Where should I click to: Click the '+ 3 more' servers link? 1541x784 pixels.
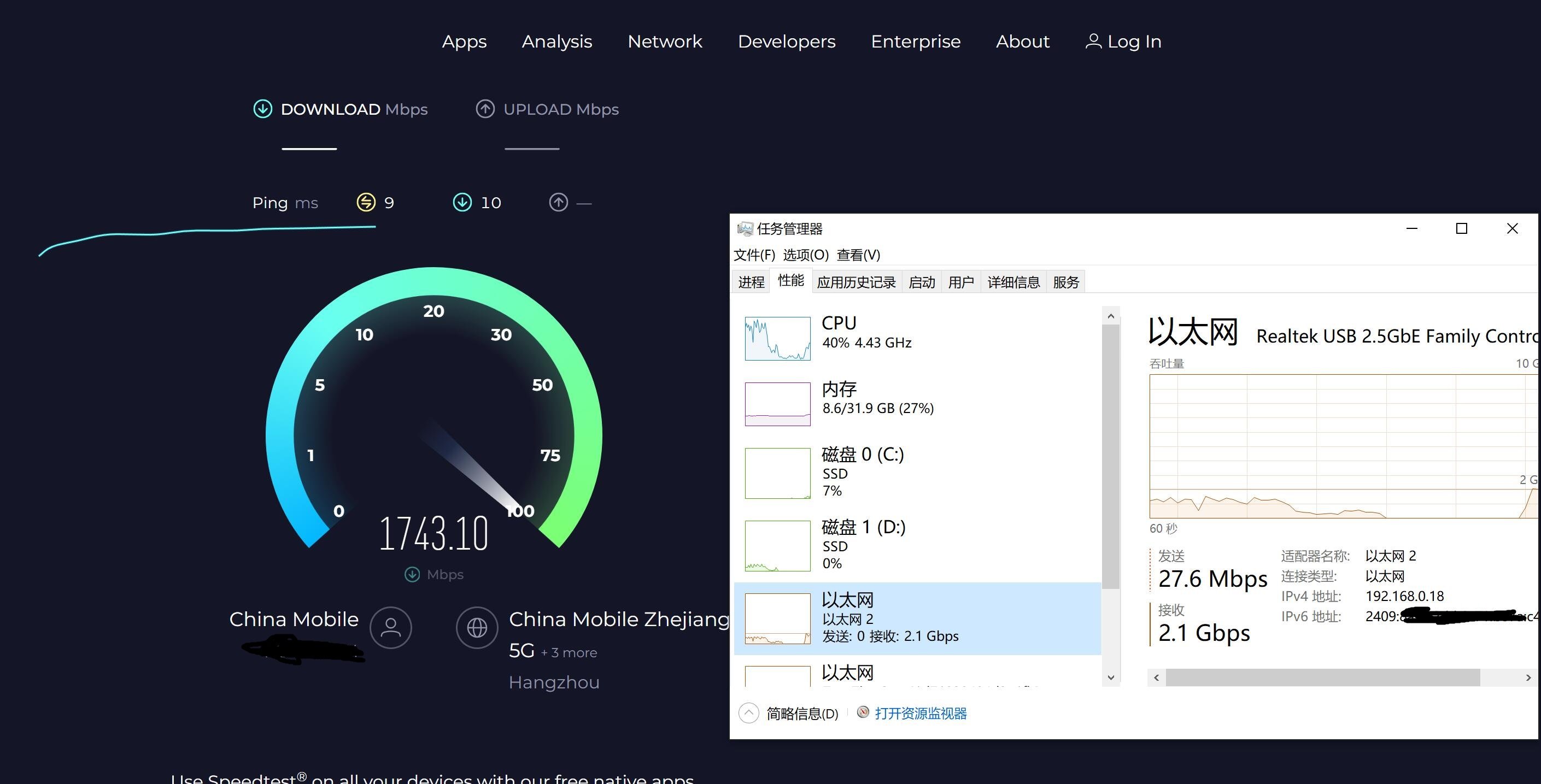(569, 652)
